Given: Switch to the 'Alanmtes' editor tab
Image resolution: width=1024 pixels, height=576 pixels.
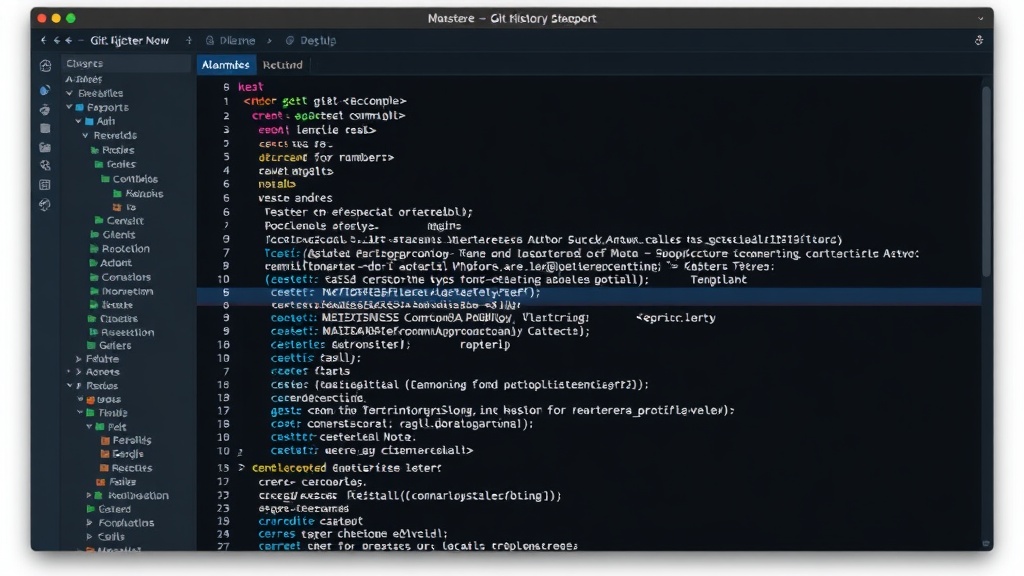Looking at the screenshot, I should pyautogui.click(x=225, y=65).
